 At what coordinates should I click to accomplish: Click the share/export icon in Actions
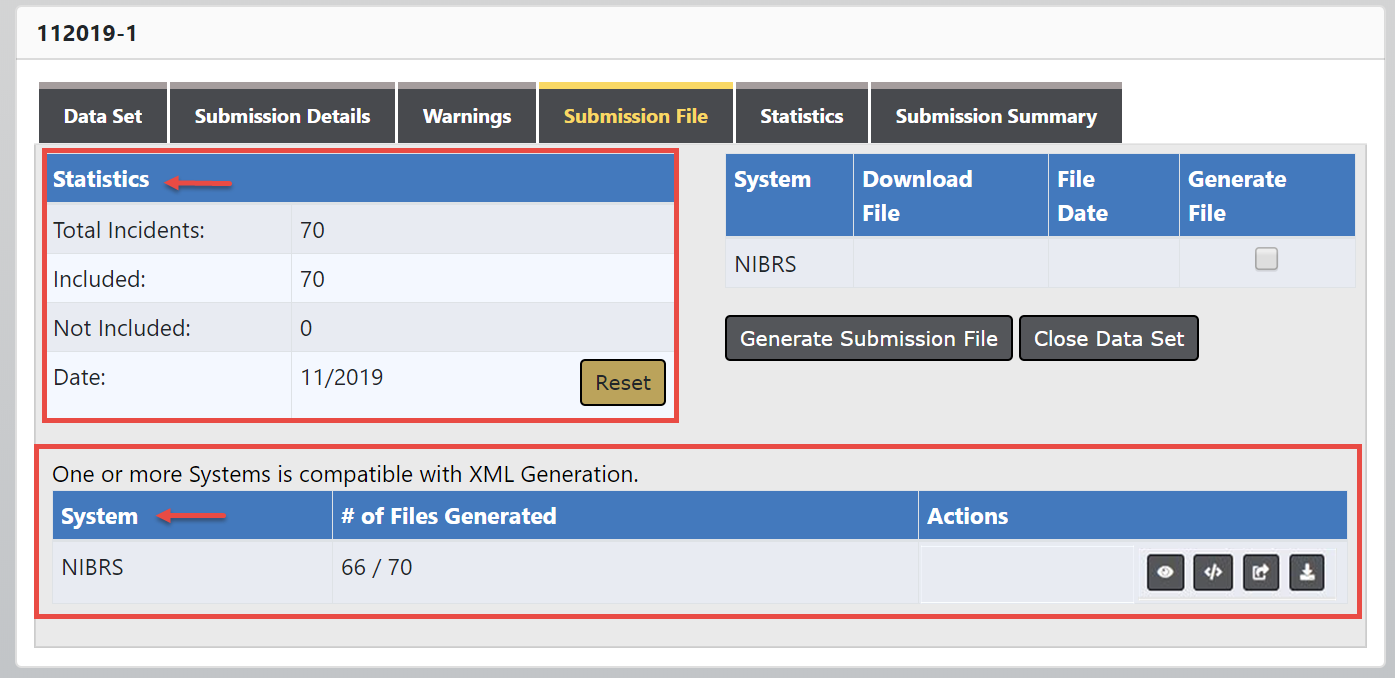(1261, 573)
